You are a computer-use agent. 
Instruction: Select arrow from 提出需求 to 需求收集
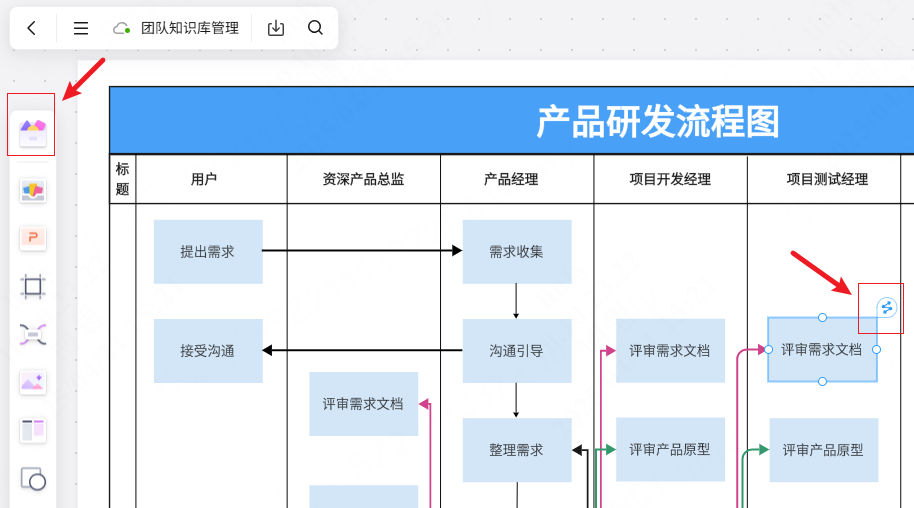362,251
